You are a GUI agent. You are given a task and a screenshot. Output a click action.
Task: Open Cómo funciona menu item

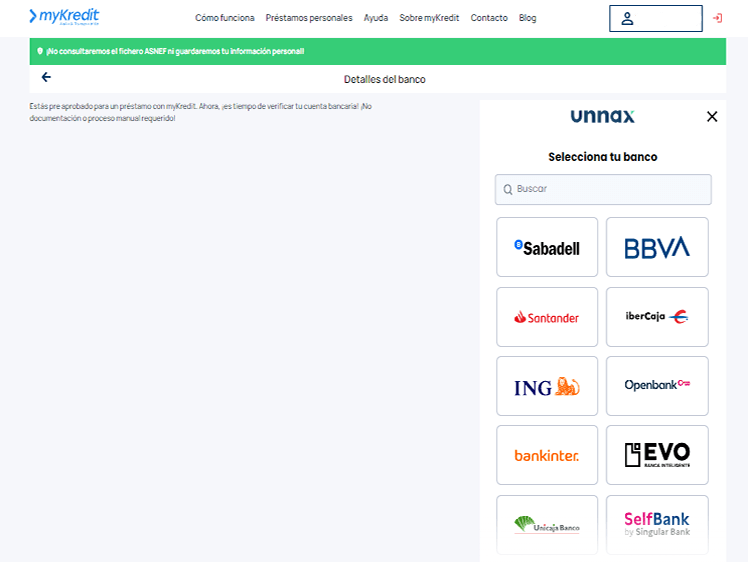point(225,18)
